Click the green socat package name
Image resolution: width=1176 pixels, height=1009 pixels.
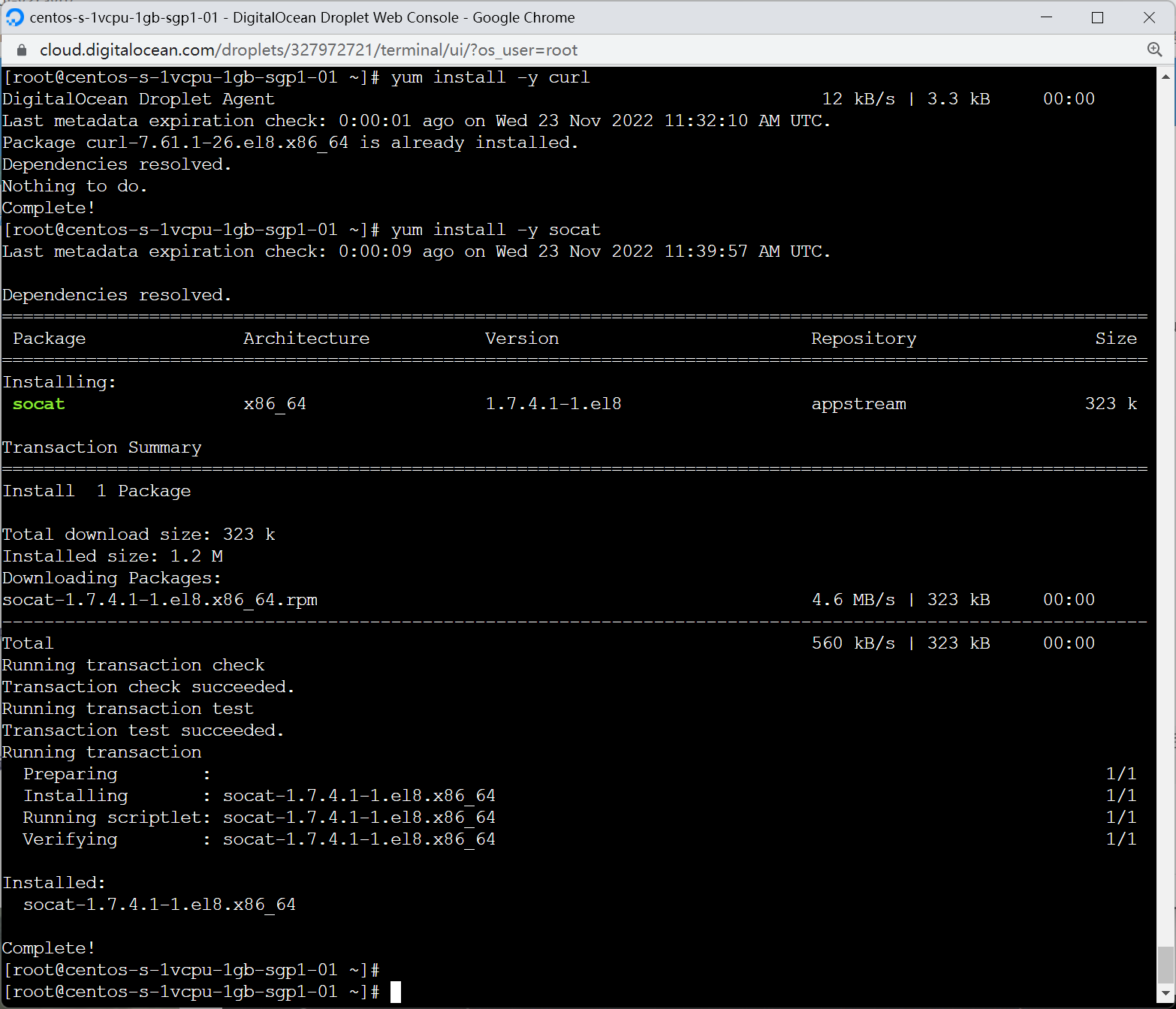[x=39, y=404]
